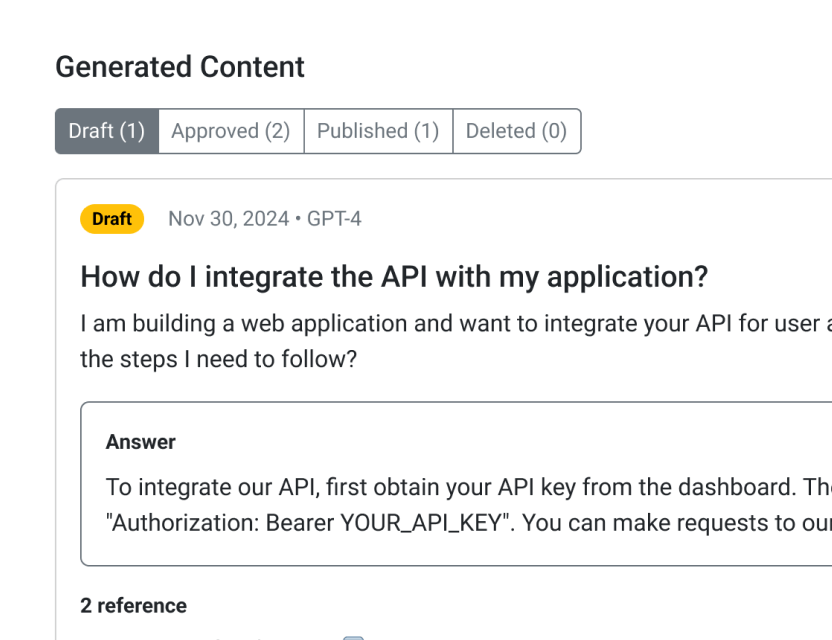The height and width of the screenshot is (640, 832).
Task: Click the answer sentence starting "To integrate our API"
Action: pyautogui.click(x=450, y=487)
